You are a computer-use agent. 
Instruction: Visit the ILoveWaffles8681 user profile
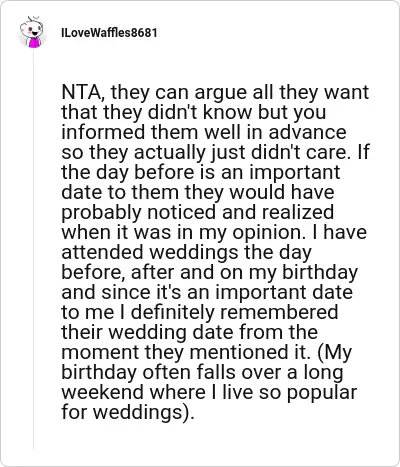coord(109,33)
